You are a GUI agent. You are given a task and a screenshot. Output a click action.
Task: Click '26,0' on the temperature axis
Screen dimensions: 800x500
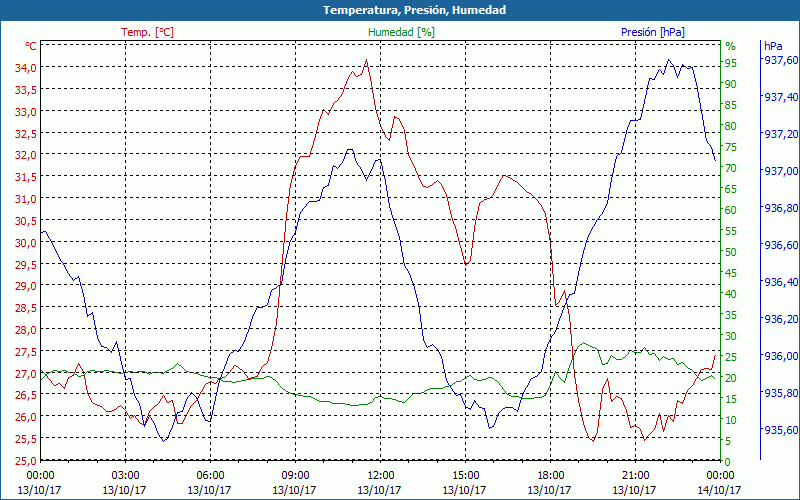(26, 417)
